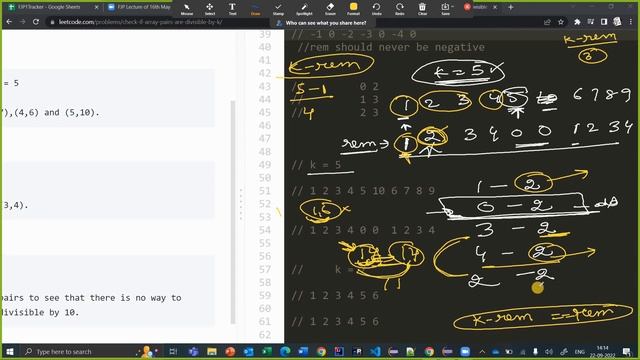Open the Stamp annotation tool
The width and height of the screenshot is (640, 360).
[x=278, y=9]
